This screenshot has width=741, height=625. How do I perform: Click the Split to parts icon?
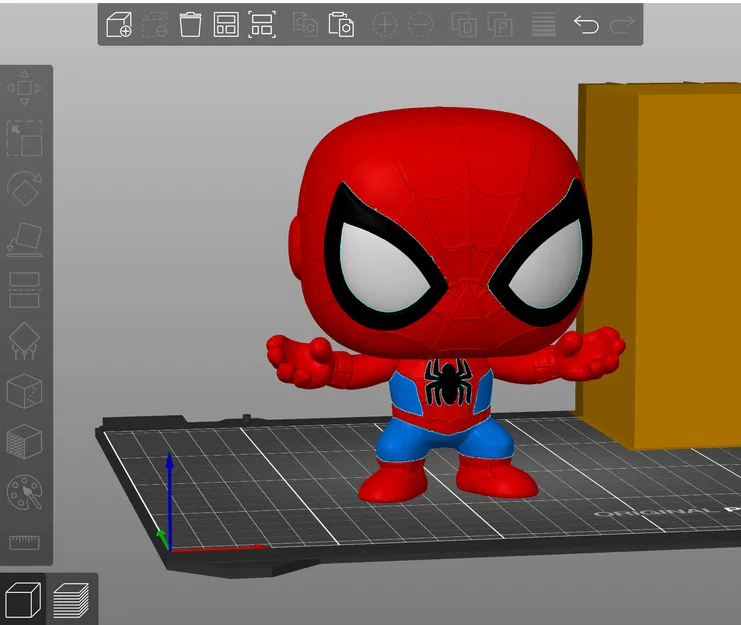click(500, 25)
